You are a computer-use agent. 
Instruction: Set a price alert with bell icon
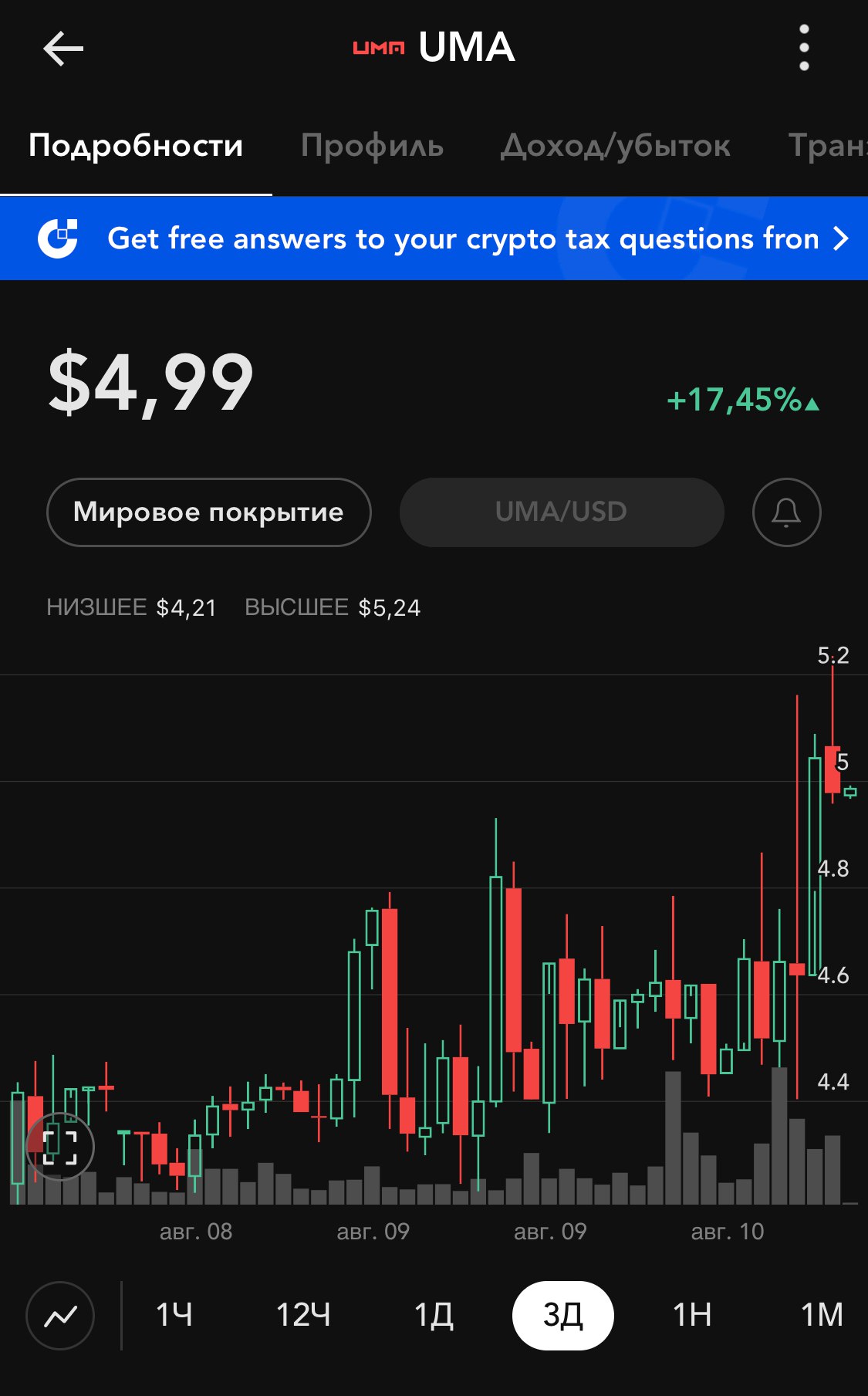[786, 512]
